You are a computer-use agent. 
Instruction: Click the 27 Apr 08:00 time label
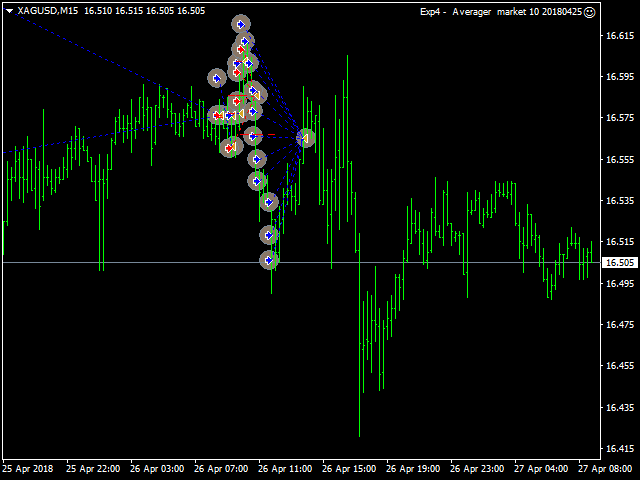coord(605,469)
